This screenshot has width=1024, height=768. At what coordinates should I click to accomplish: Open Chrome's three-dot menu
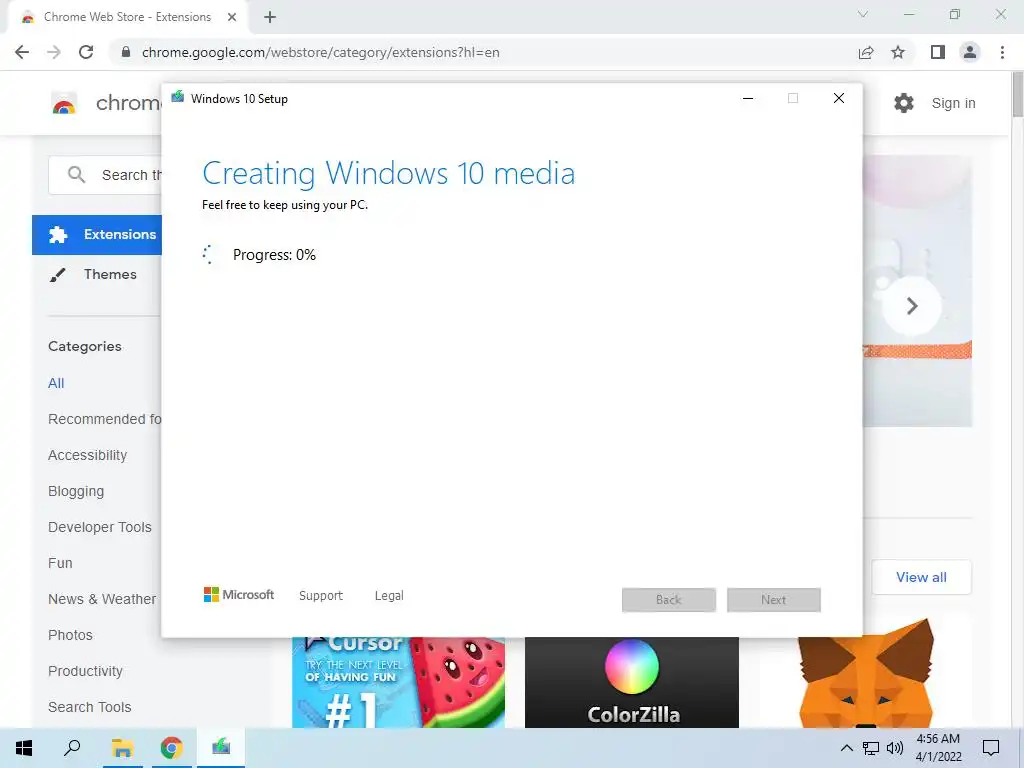point(1002,52)
